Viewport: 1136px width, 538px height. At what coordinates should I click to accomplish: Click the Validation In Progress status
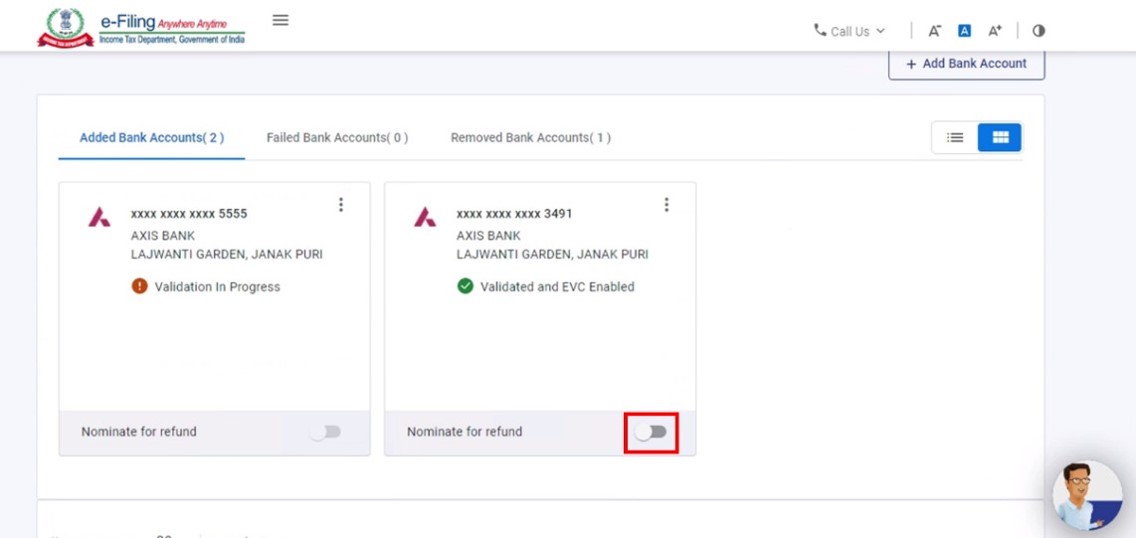216,287
